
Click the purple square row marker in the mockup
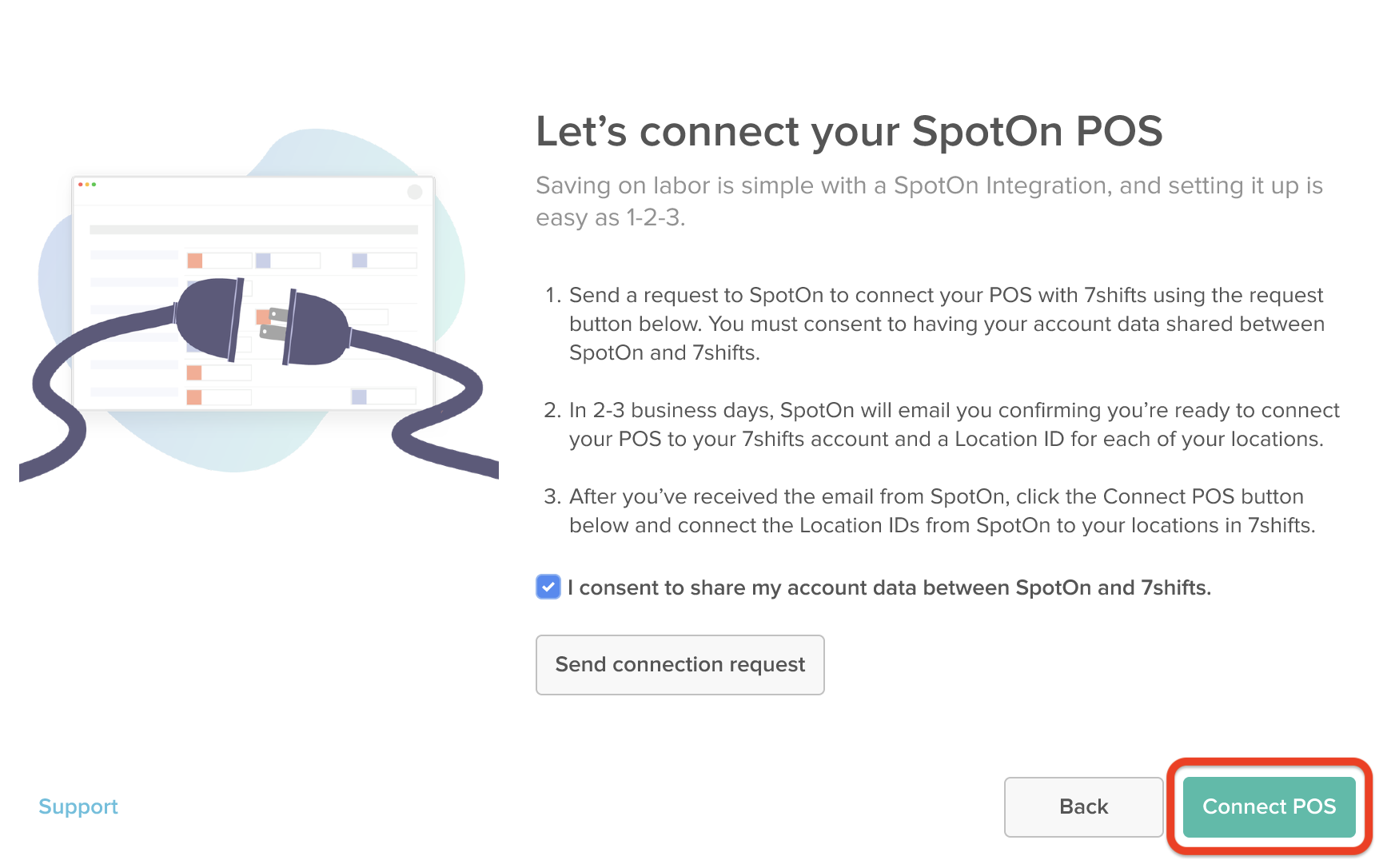point(360,261)
